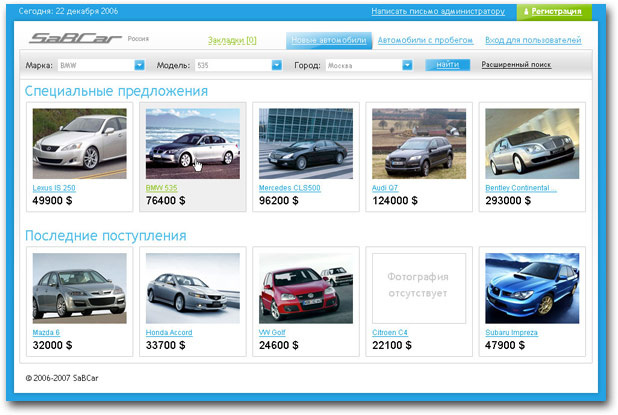
Task: Click the Lexus IS 250 link
Action: 54,188
